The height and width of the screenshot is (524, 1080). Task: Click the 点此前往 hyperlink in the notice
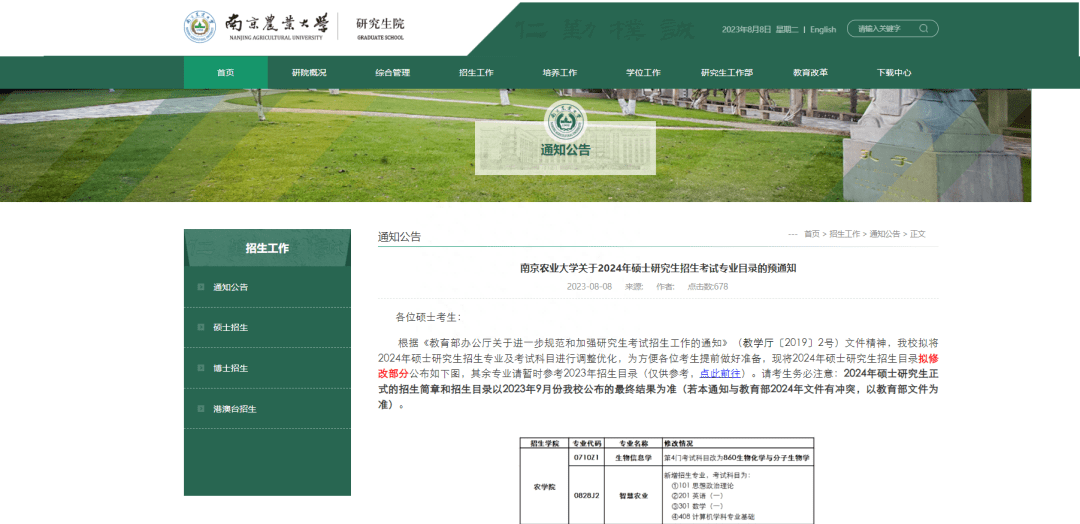coord(721,371)
